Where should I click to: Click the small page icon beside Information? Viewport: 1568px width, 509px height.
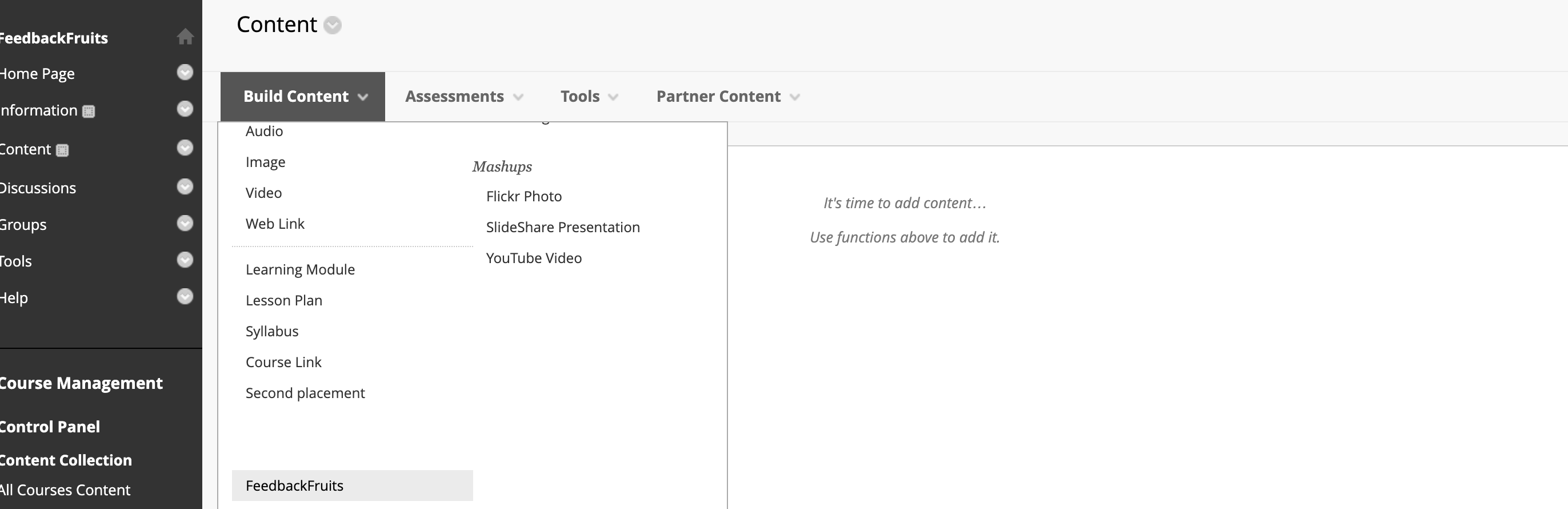(x=89, y=112)
